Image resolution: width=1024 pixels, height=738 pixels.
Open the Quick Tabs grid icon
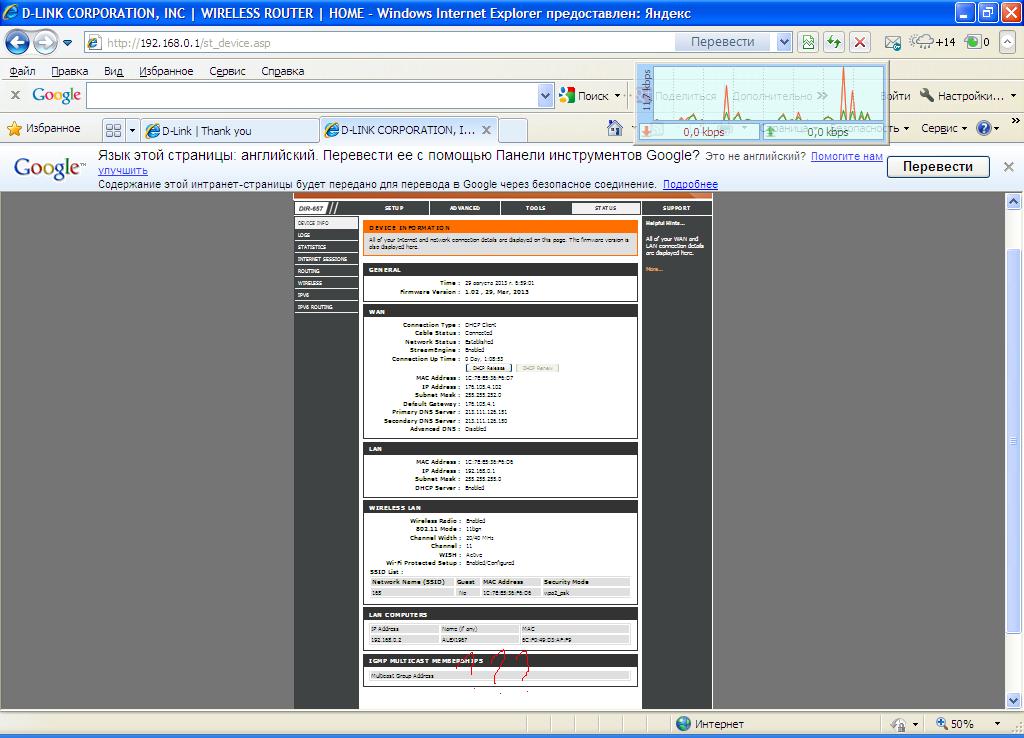click(114, 130)
